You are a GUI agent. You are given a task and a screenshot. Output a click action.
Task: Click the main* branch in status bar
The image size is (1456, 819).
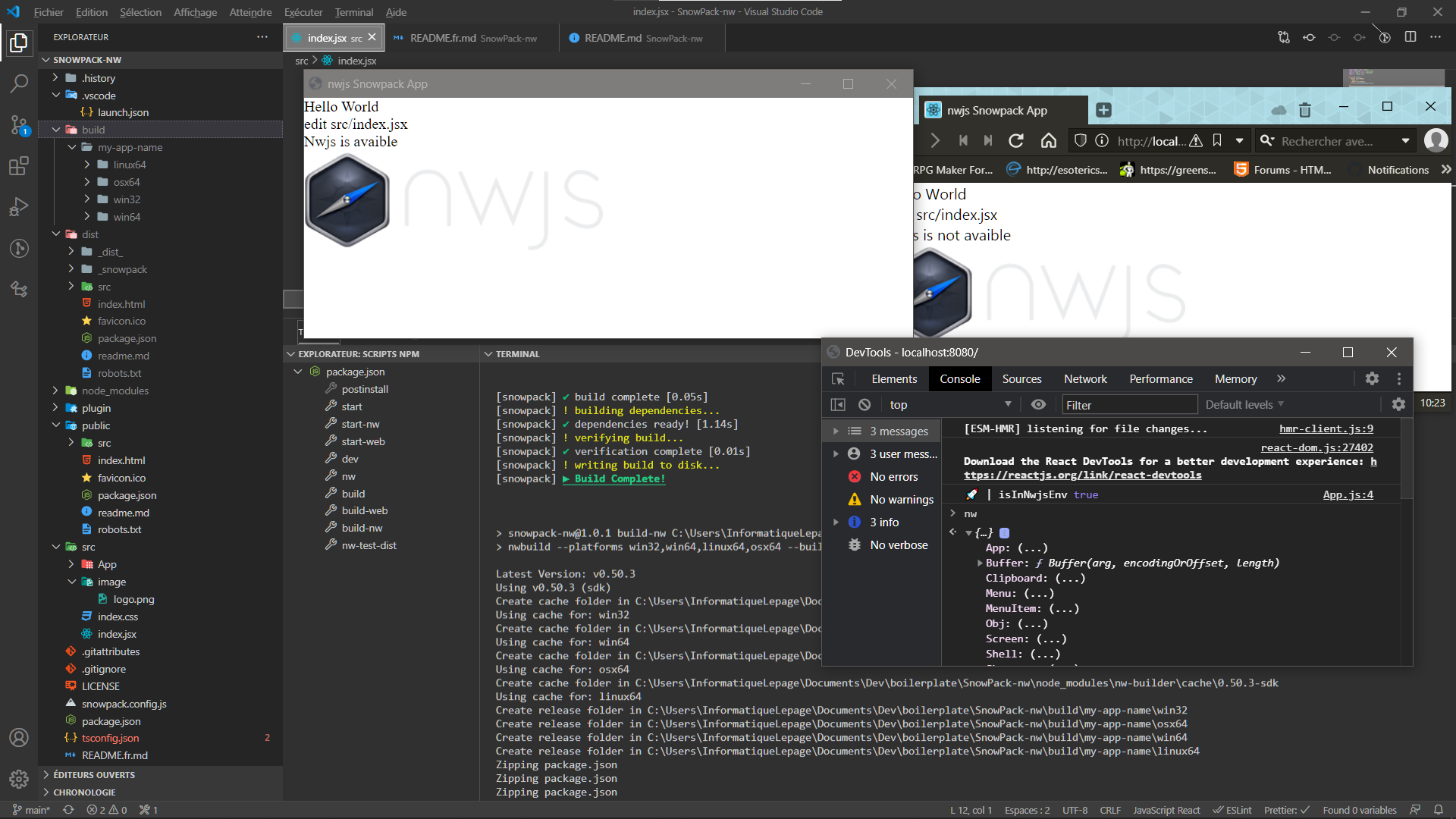click(31, 811)
